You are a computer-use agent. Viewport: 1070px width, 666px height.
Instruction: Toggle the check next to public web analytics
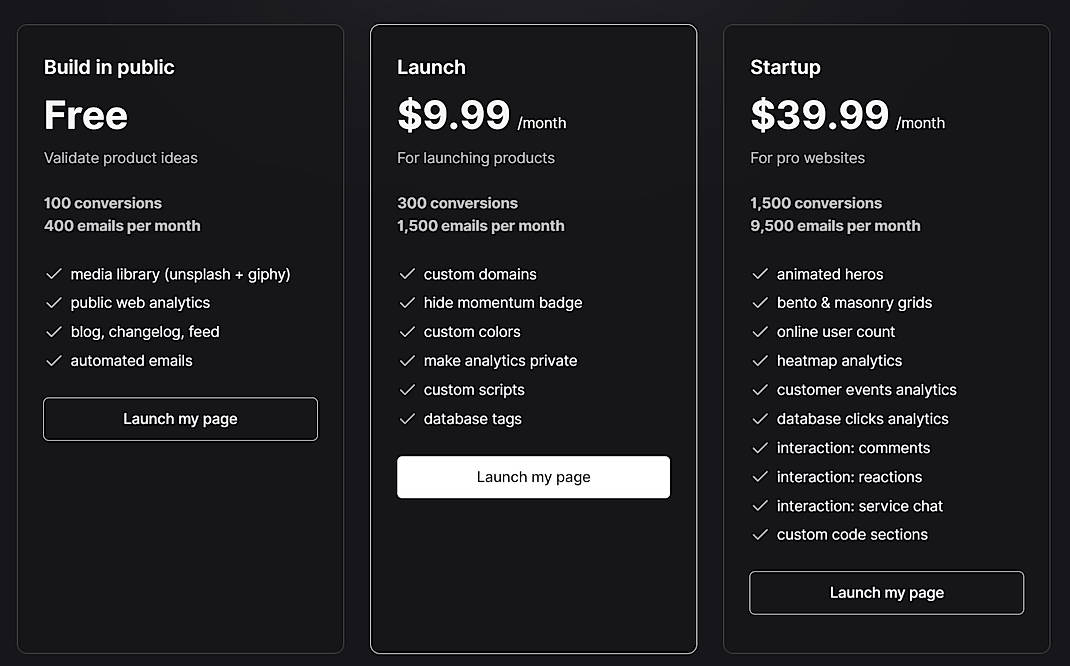[x=54, y=302]
